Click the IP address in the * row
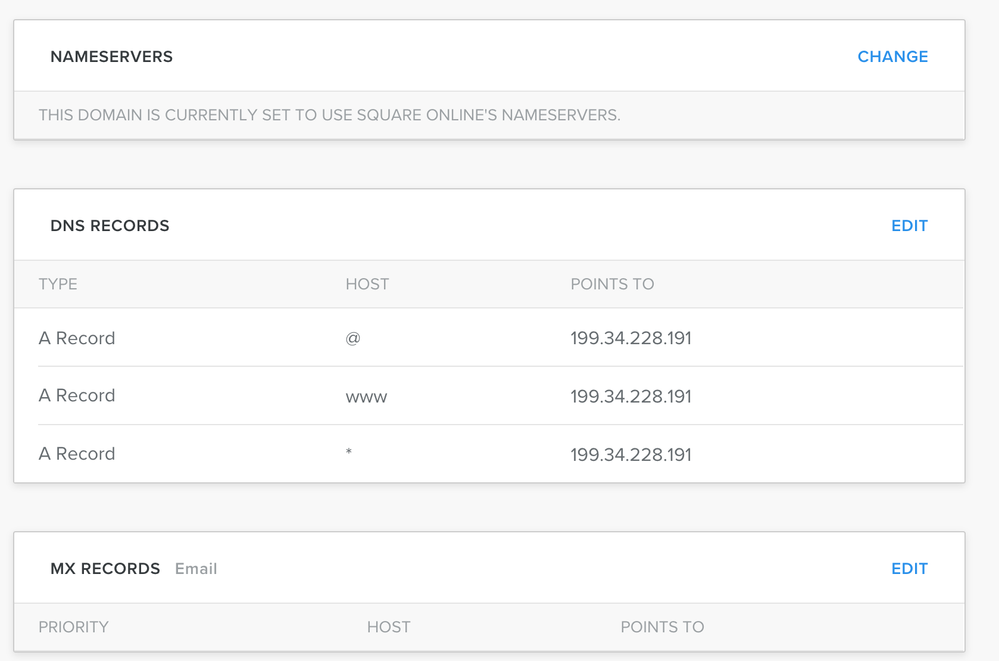This screenshot has width=999, height=661. 631,455
